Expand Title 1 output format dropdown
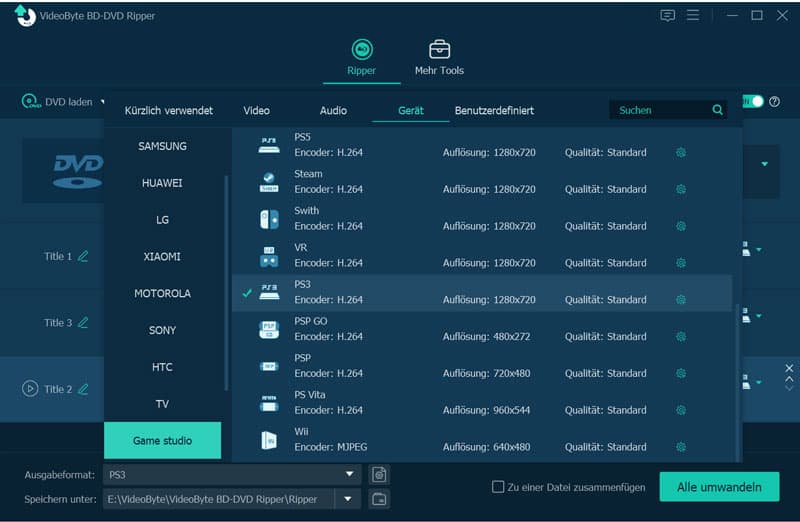The height and width of the screenshot is (522, 800). [x=759, y=250]
